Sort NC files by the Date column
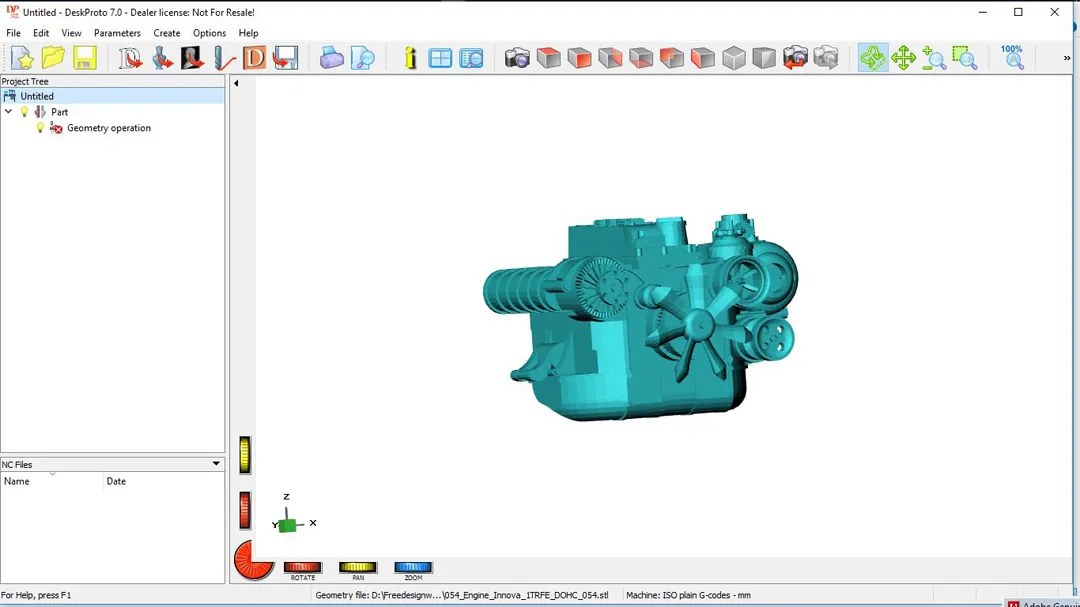 tap(164, 481)
